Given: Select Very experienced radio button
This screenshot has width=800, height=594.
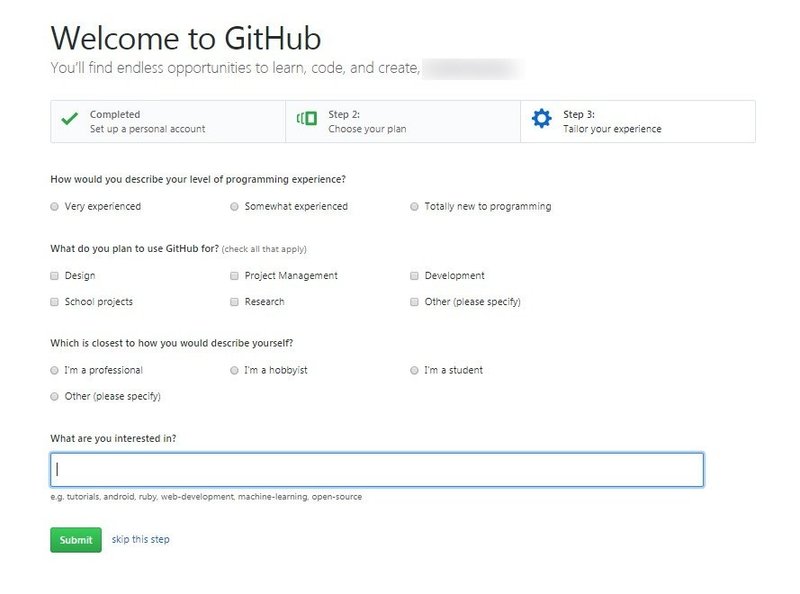Looking at the screenshot, I should tap(54, 207).
